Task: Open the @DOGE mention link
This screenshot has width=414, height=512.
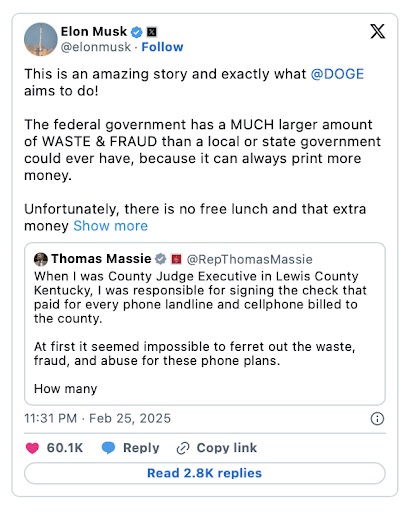Action: click(x=337, y=74)
